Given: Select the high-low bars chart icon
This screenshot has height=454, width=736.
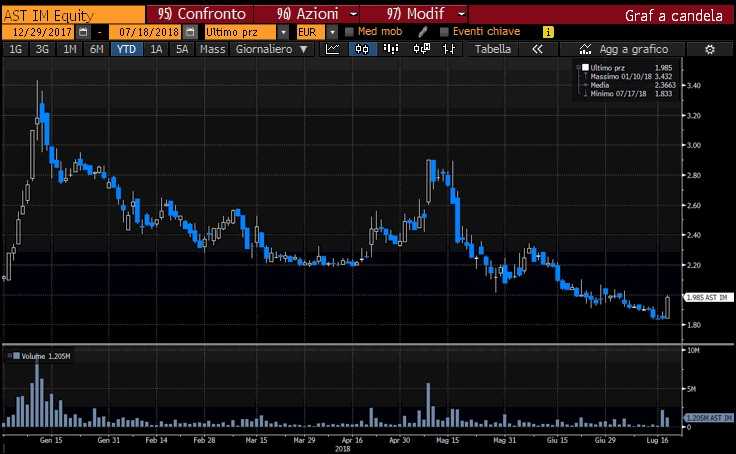Looking at the screenshot, I should click(449, 49).
